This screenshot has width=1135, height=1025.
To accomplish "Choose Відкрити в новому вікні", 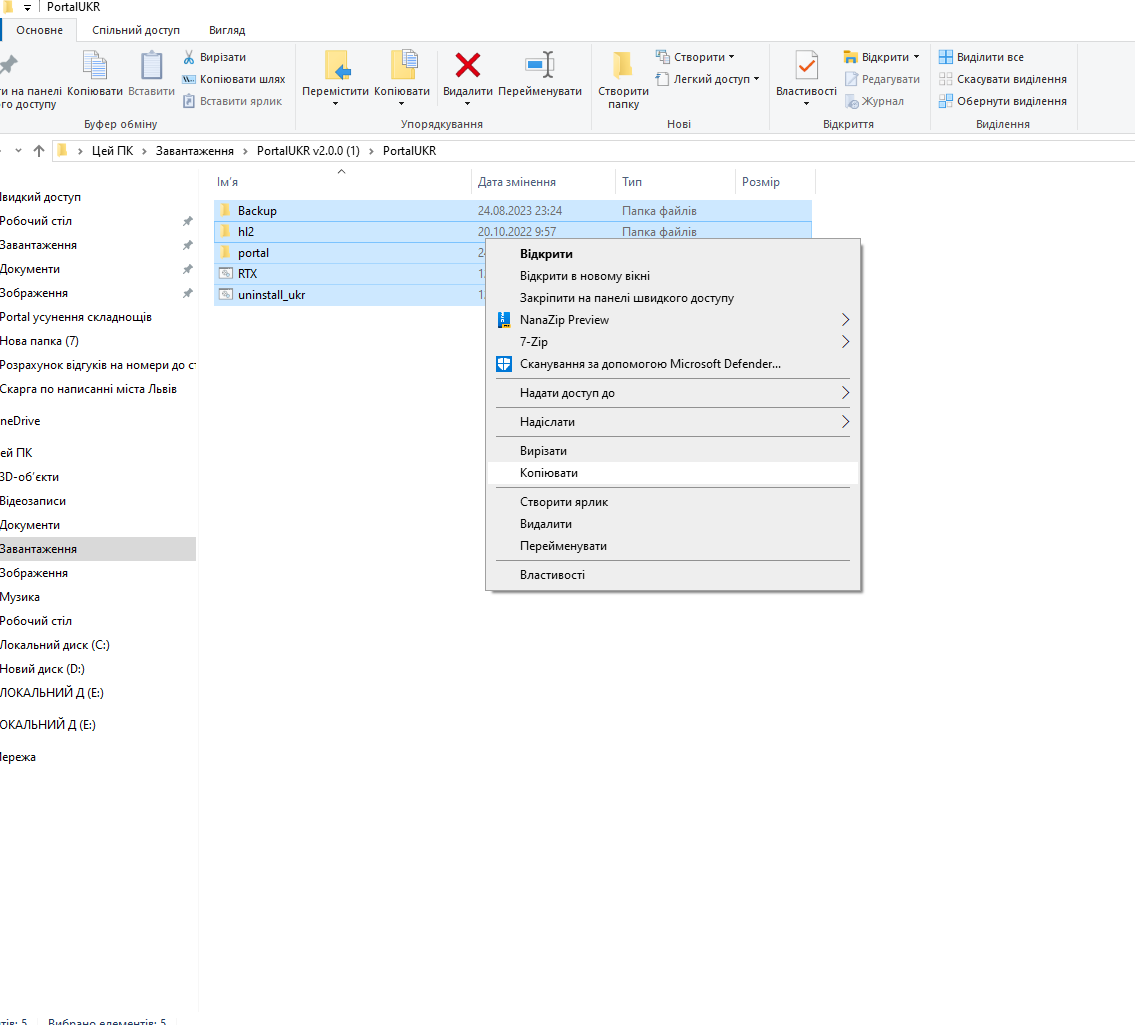I will coord(673,276).
